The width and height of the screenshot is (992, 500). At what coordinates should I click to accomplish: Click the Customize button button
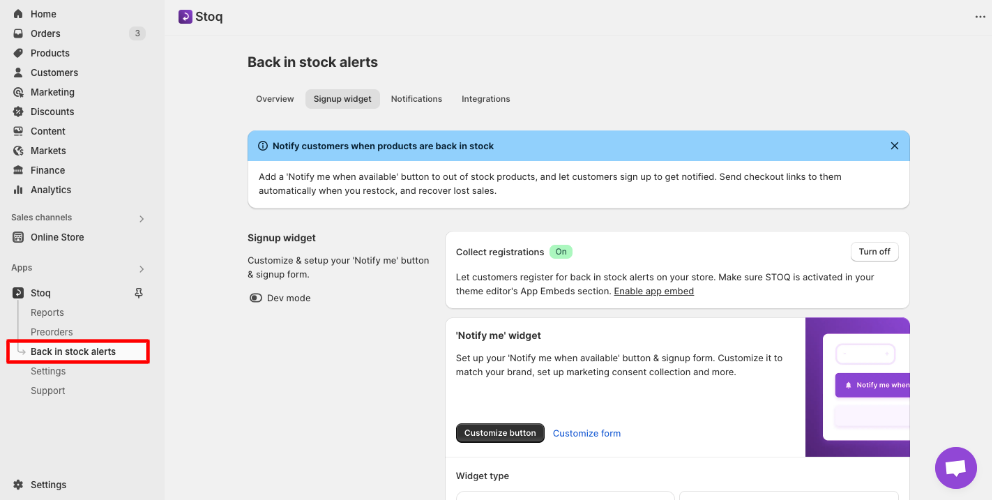click(500, 434)
